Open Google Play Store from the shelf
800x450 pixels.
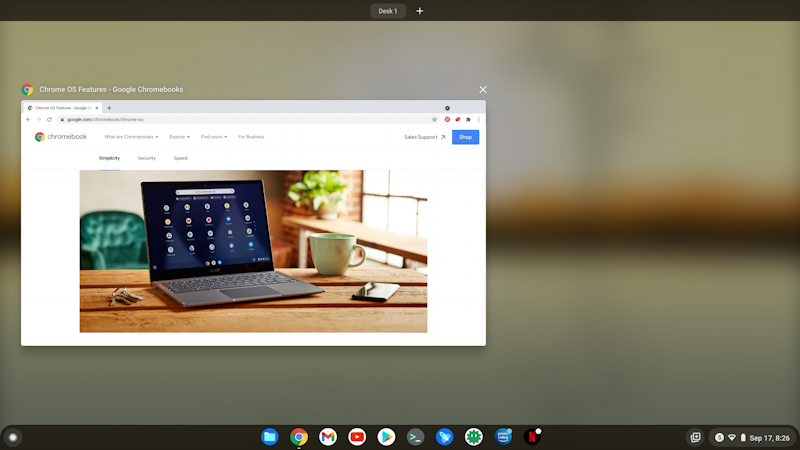(386, 437)
